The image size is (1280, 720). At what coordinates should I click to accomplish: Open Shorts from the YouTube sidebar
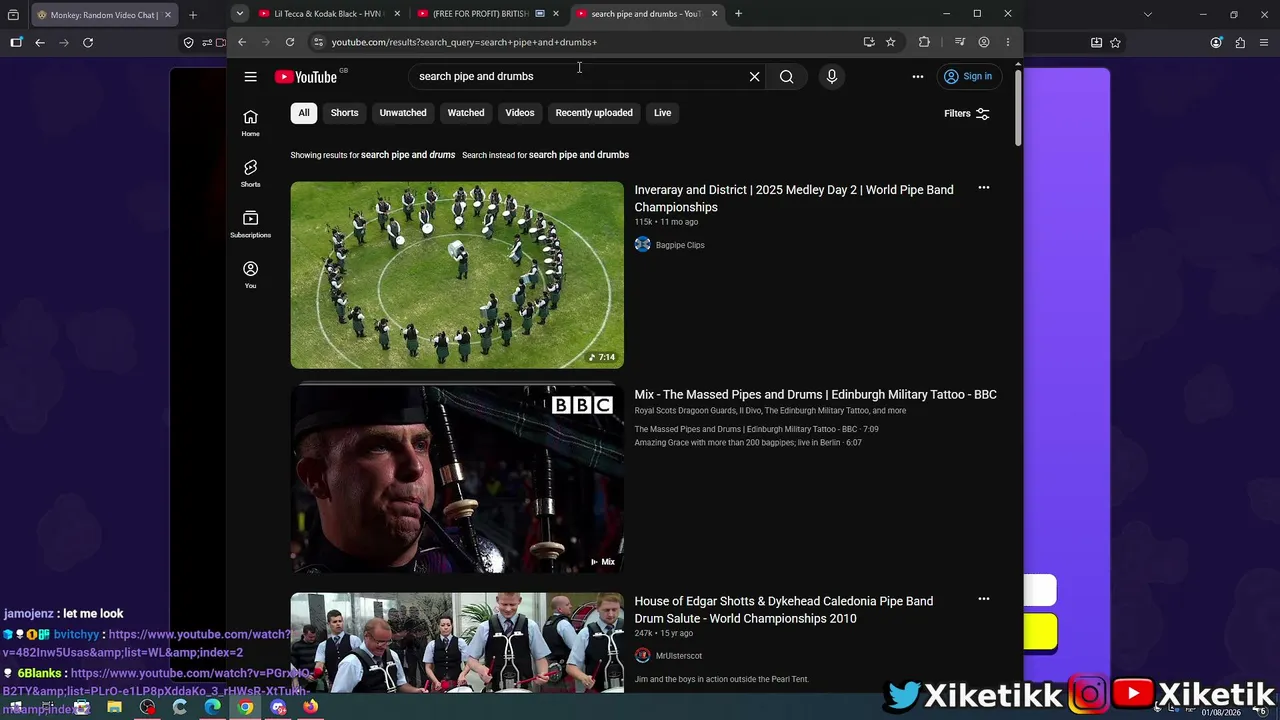pyautogui.click(x=250, y=174)
